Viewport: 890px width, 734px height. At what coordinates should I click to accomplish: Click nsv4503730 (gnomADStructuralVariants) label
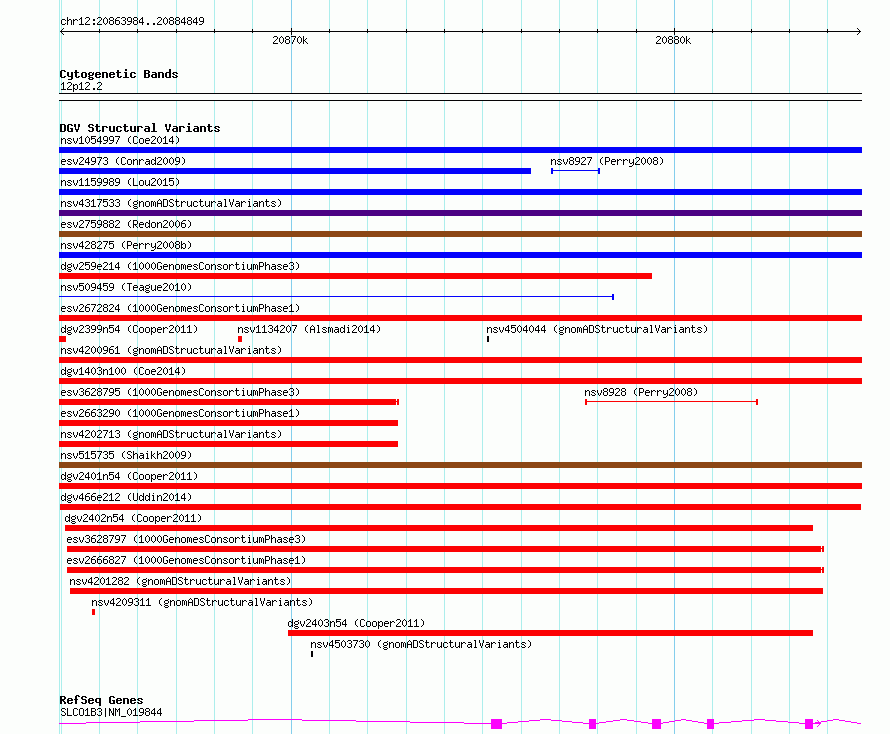[421, 644]
